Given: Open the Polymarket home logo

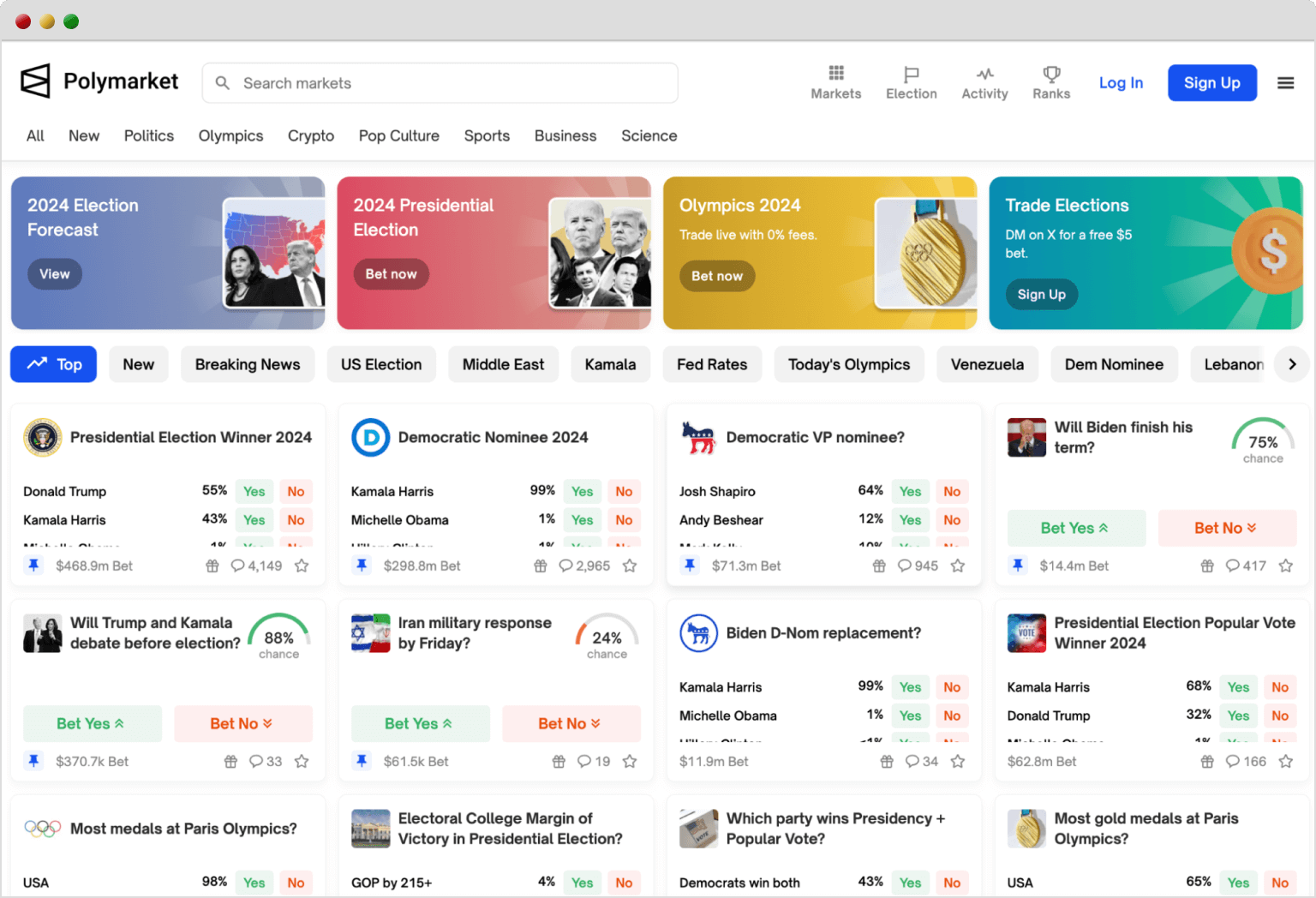Looking at the screenshot, I should click(99, 82).
